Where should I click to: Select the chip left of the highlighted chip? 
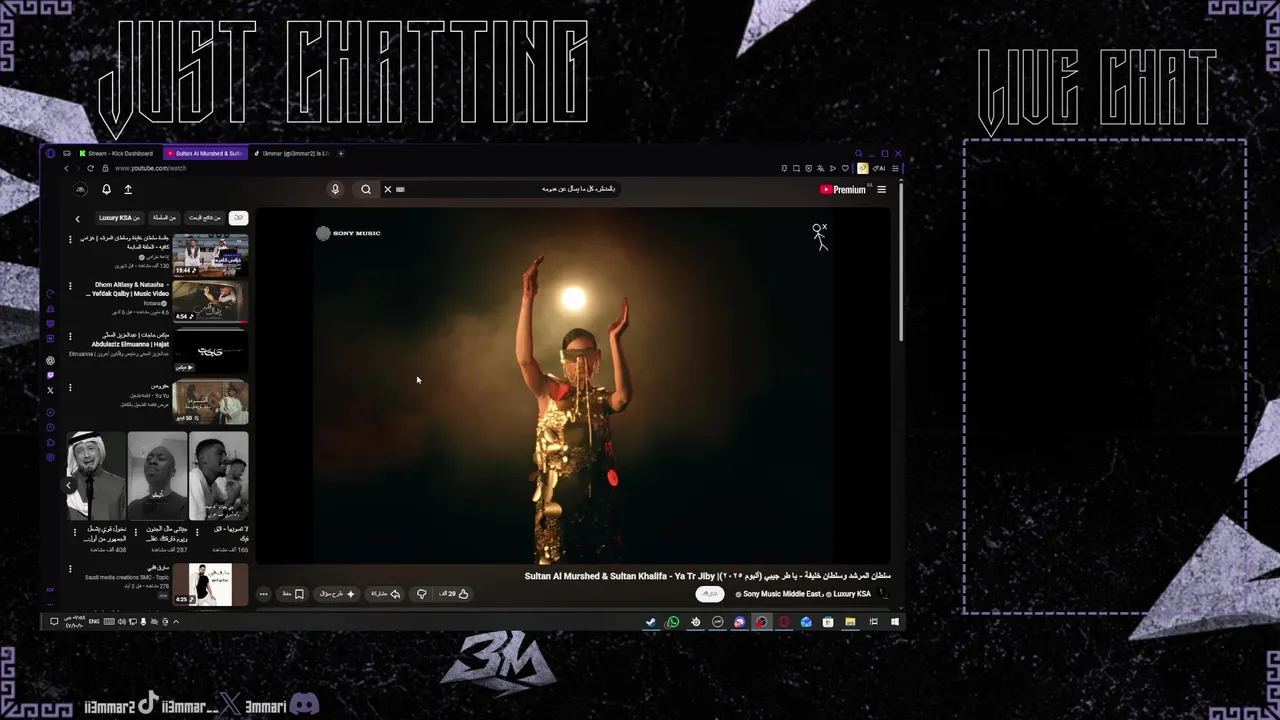click(x=205, y=218)
